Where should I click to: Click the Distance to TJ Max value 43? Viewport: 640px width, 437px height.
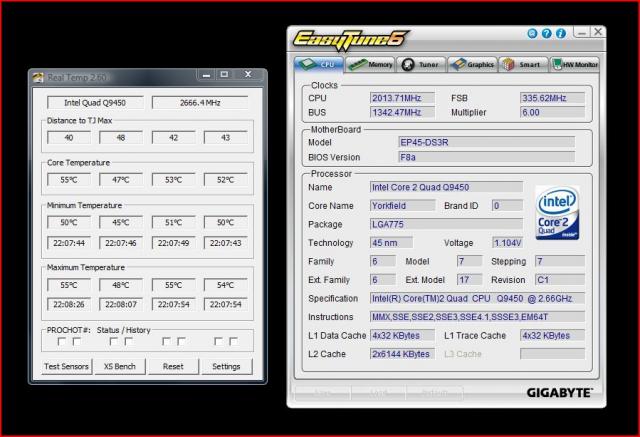pyautogui.click(x=225, y=138)
